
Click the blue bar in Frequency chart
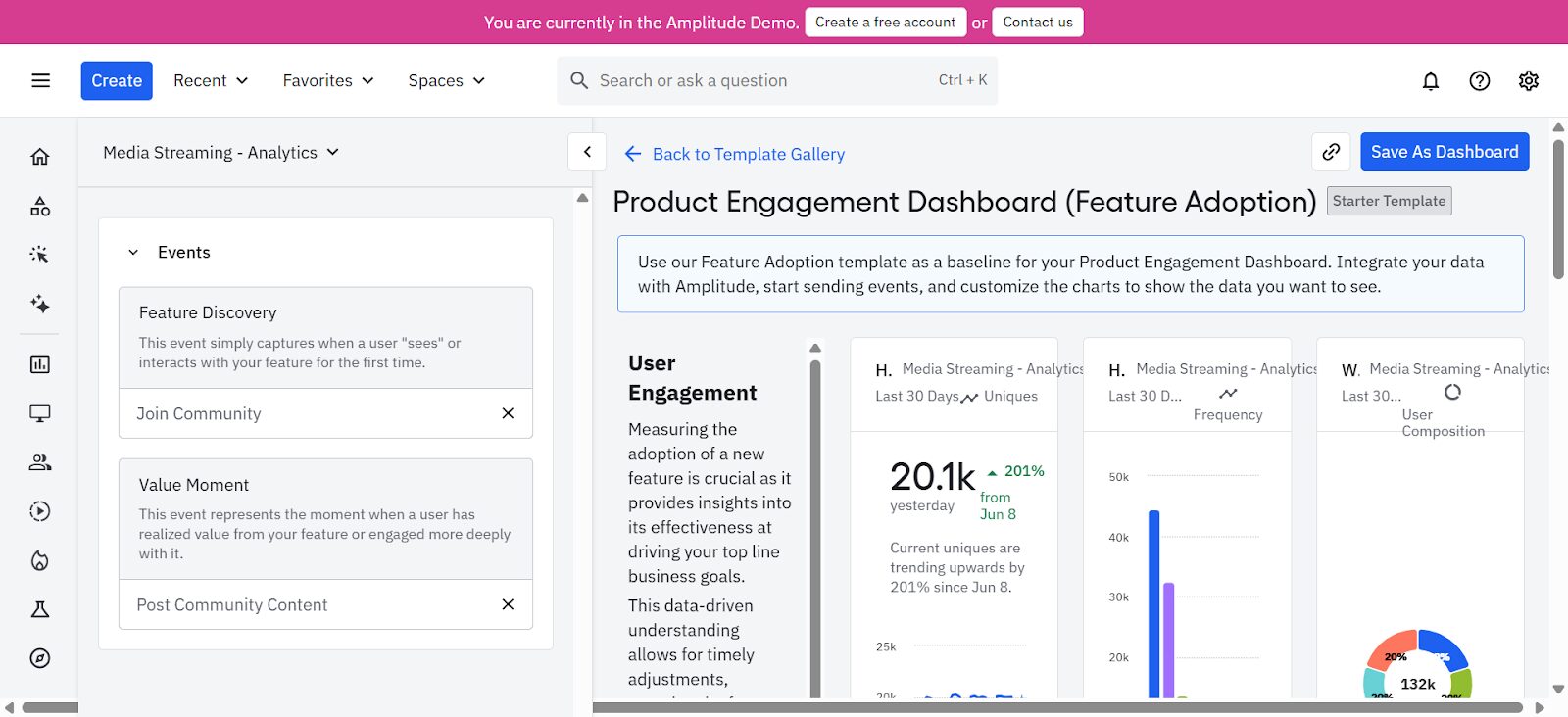[1154, 603]
